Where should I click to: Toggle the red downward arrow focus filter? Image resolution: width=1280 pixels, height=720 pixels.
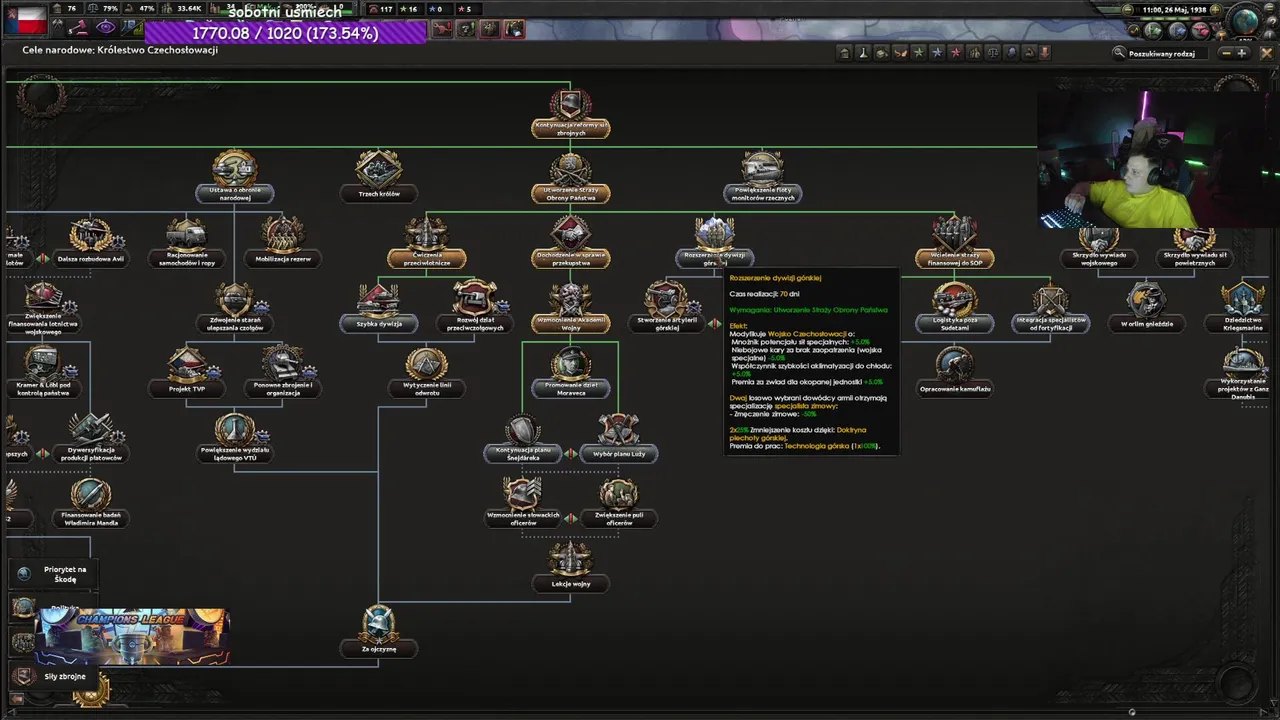[x=1045, y=53]
